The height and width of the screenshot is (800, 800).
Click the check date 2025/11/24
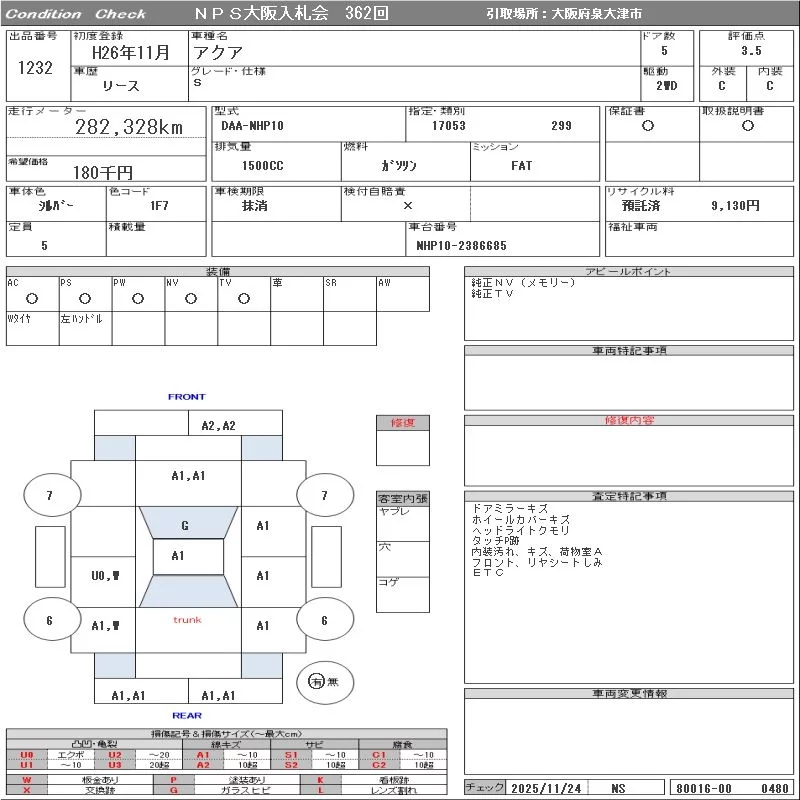coord(546,788)
